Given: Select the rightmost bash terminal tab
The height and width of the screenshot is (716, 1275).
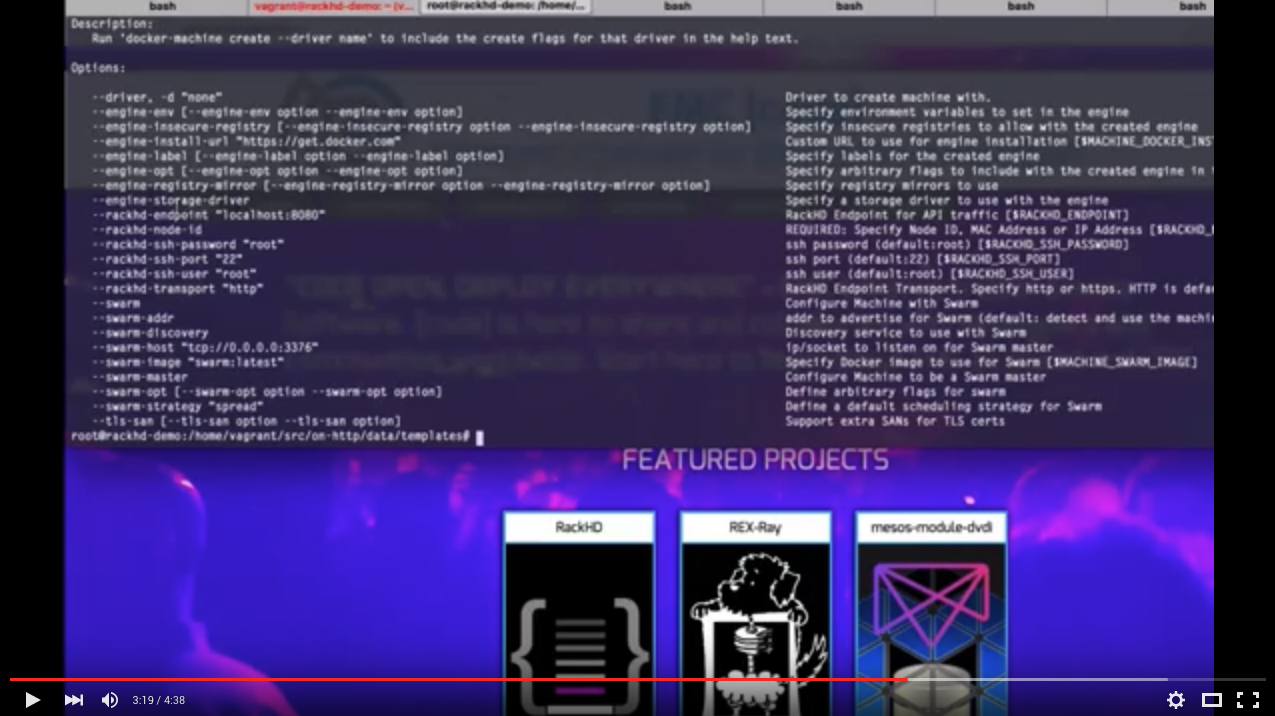Looking at the screenshot, I should click(x=1192, y=5).
